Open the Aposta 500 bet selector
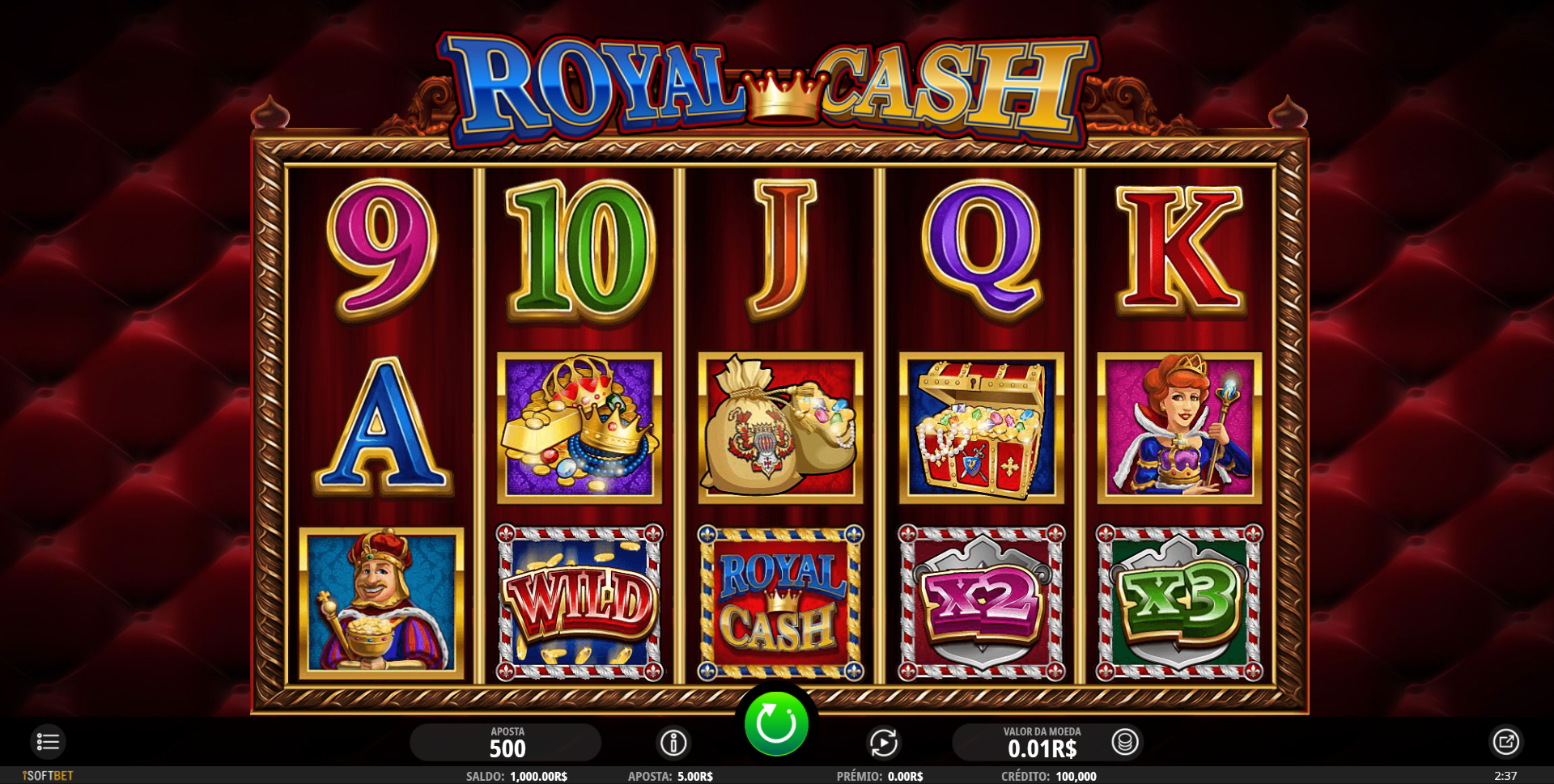This screenshot has height=784, width=1554. click(x=506, y=742)
